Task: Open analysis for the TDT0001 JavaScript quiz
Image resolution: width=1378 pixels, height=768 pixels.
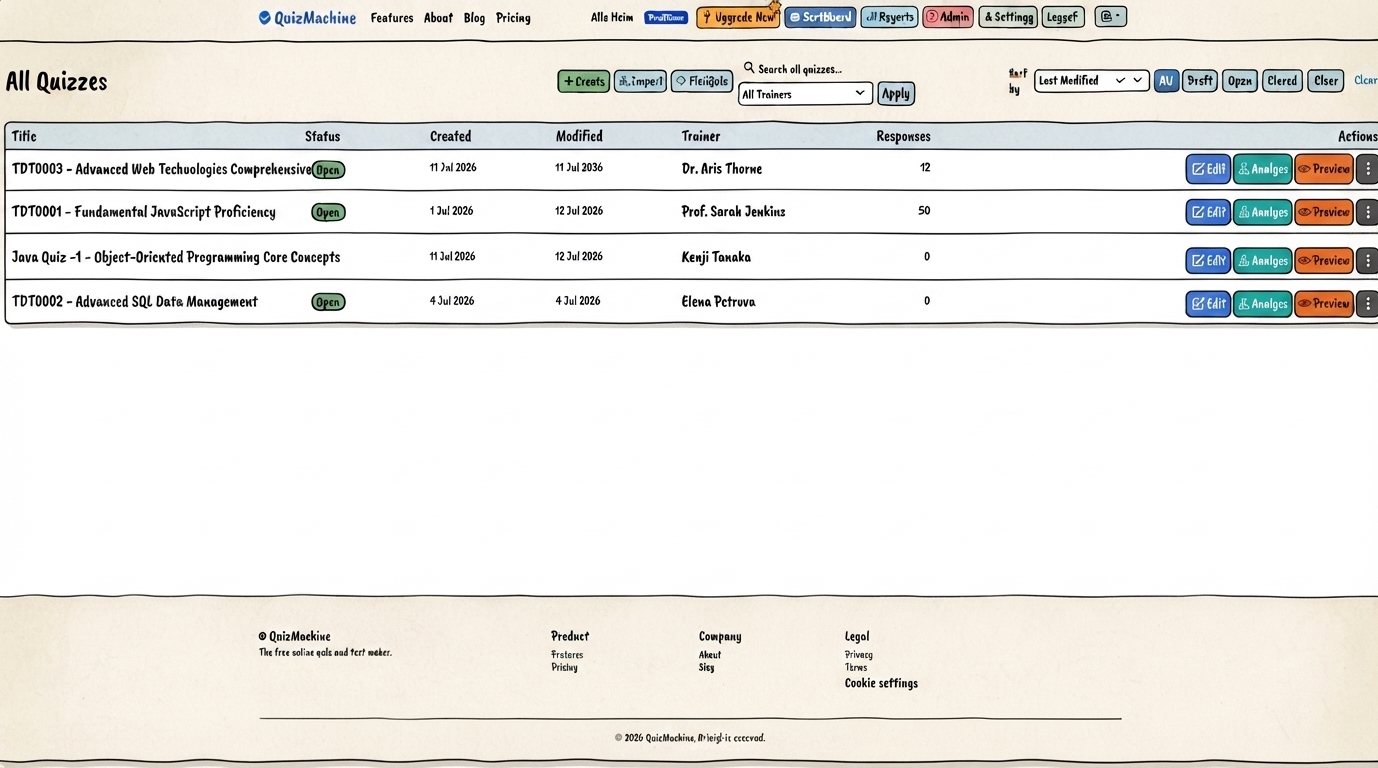Action: [1263, 212]
